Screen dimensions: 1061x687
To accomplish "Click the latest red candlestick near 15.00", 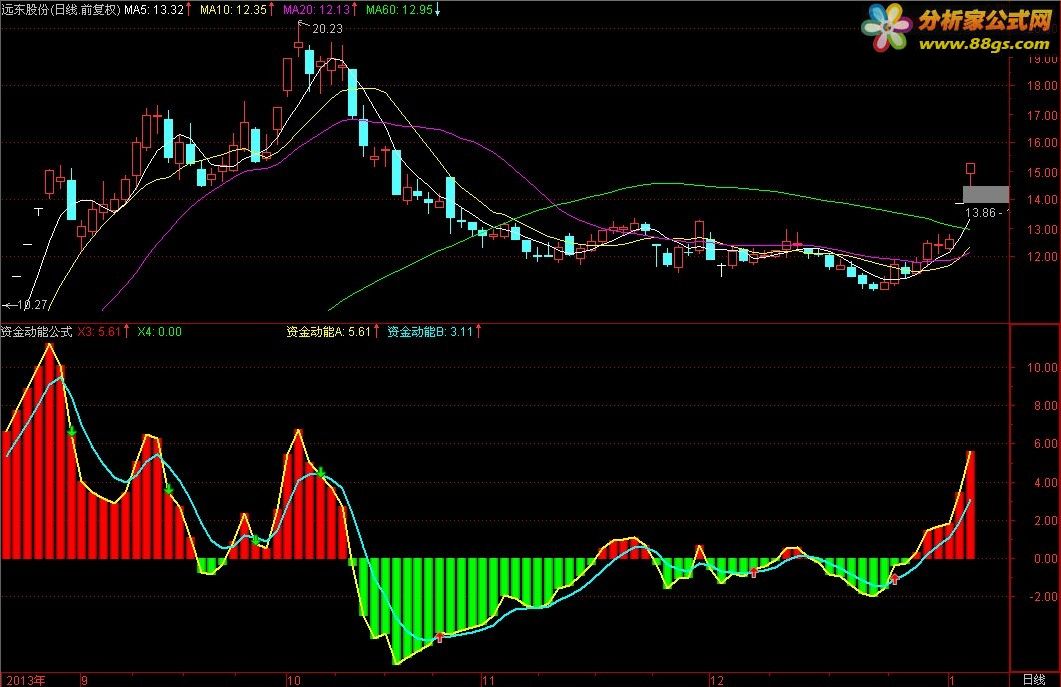I will point(970,169).
